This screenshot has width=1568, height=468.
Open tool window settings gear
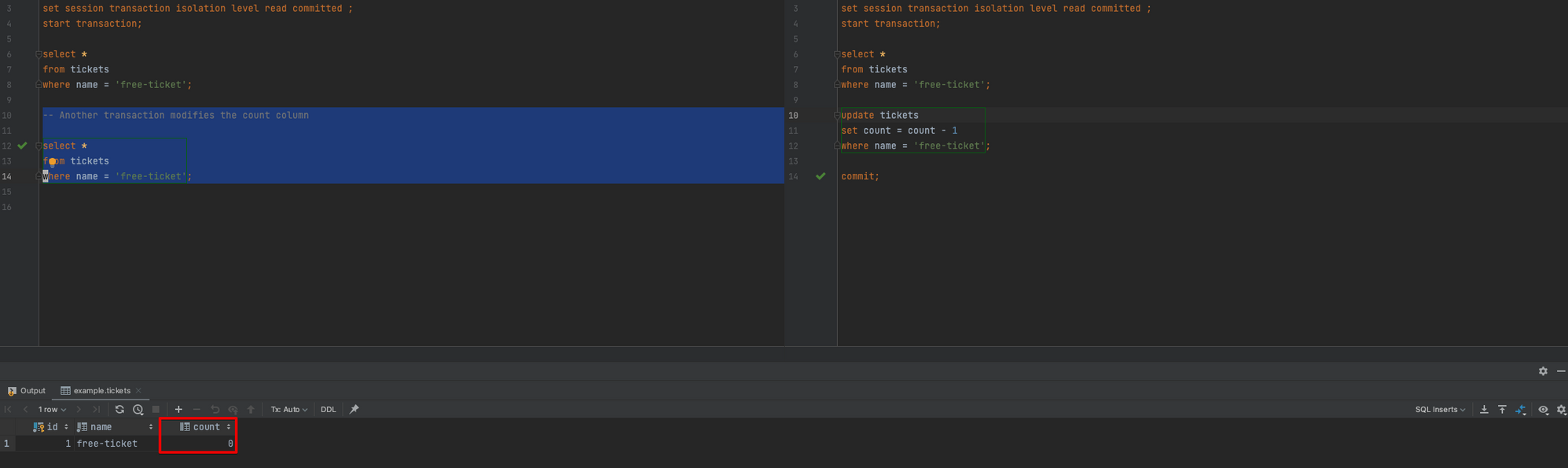1543,370
